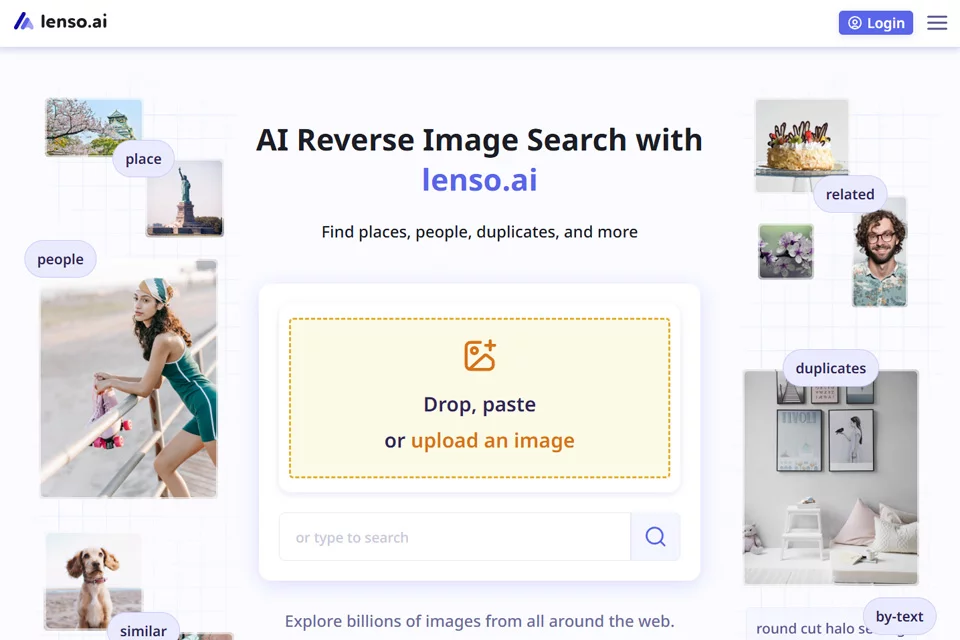This screenshot has height=640, width=960.
Task: Select the 'duplicates' category tag
Action: [831, 368]
